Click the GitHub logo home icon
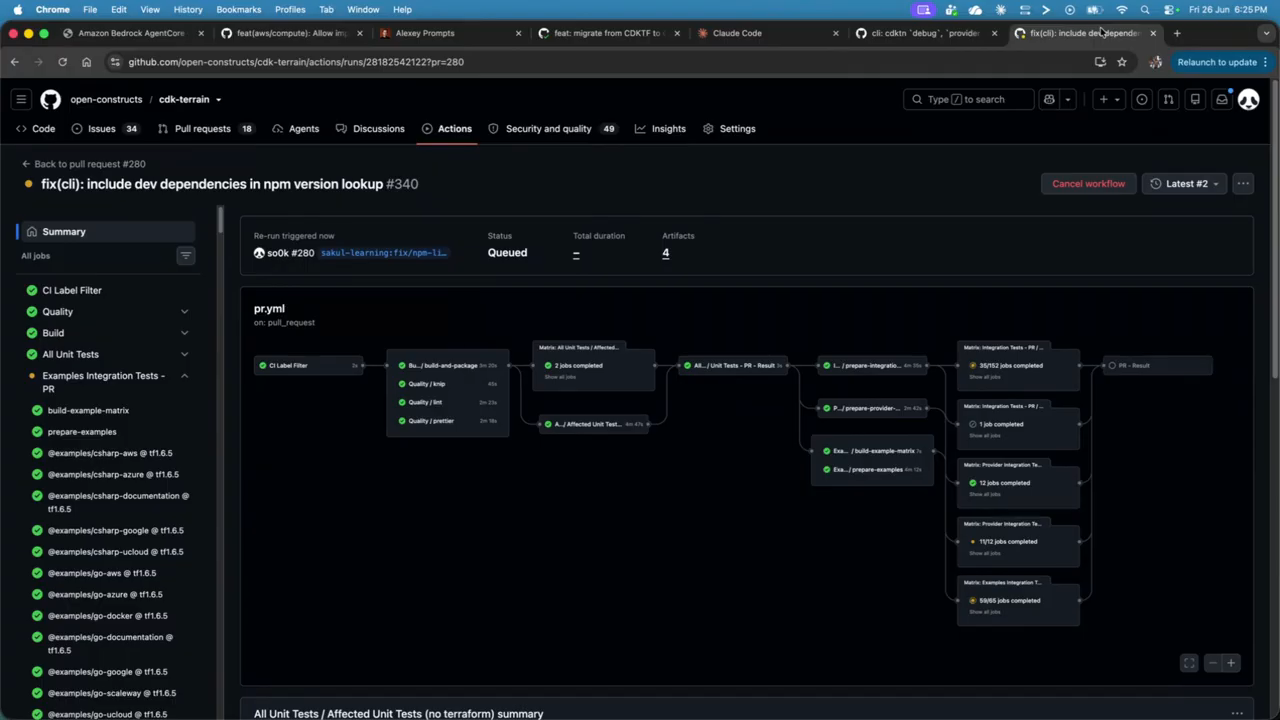Viewport: 1280px width, 720px height. tap(50, 99)
